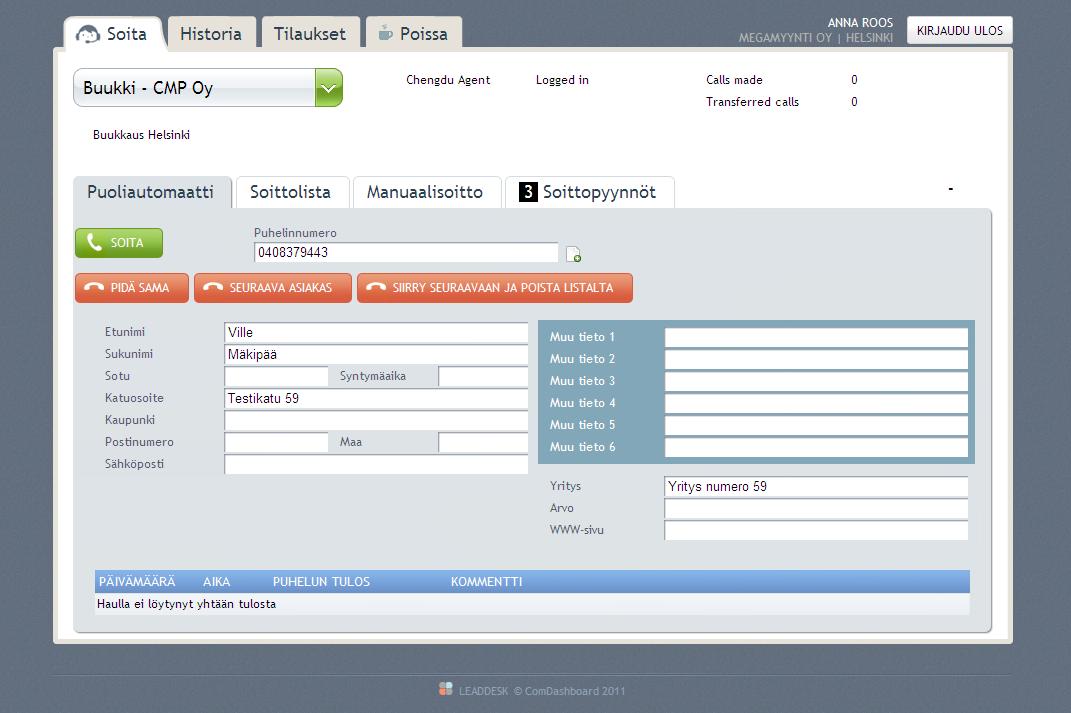
Task: Click the Muu tieto 6 input field
Action: tap(816, 447)
